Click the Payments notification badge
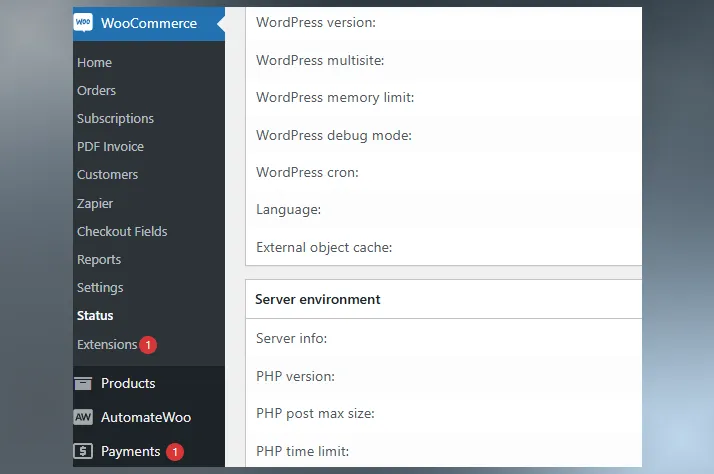 coord(175,452)
